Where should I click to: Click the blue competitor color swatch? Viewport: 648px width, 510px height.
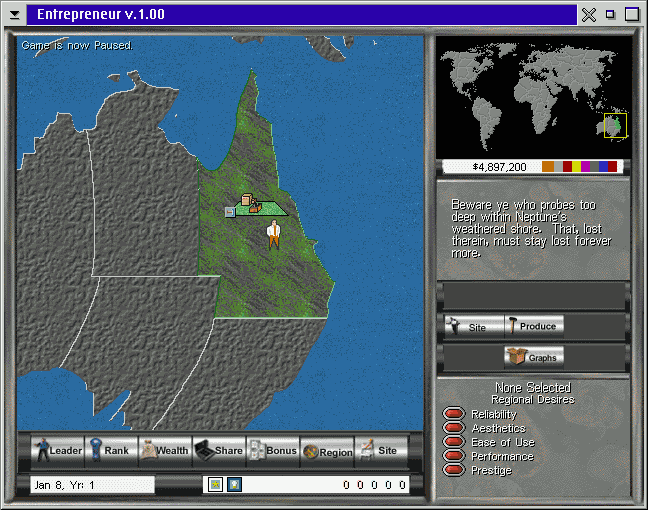click(603, 167)
